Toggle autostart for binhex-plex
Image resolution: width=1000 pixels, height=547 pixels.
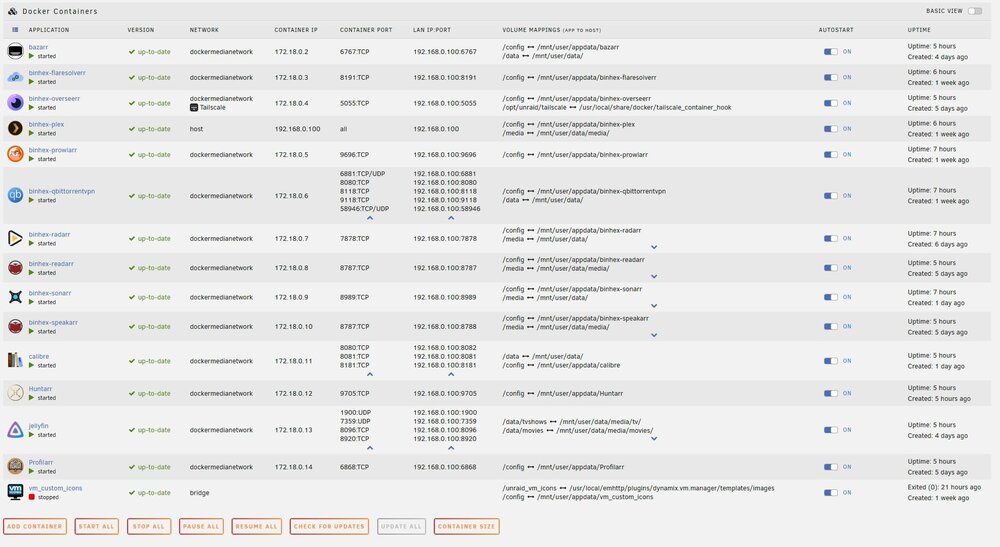pyautogui.click(x=830, y=129)
